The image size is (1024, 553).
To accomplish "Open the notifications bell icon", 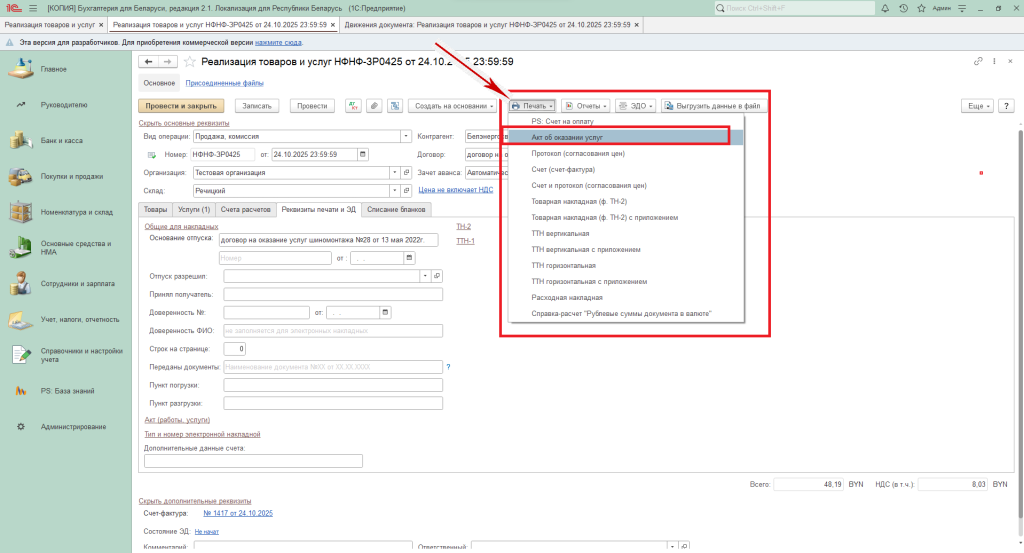I will 886,8.
